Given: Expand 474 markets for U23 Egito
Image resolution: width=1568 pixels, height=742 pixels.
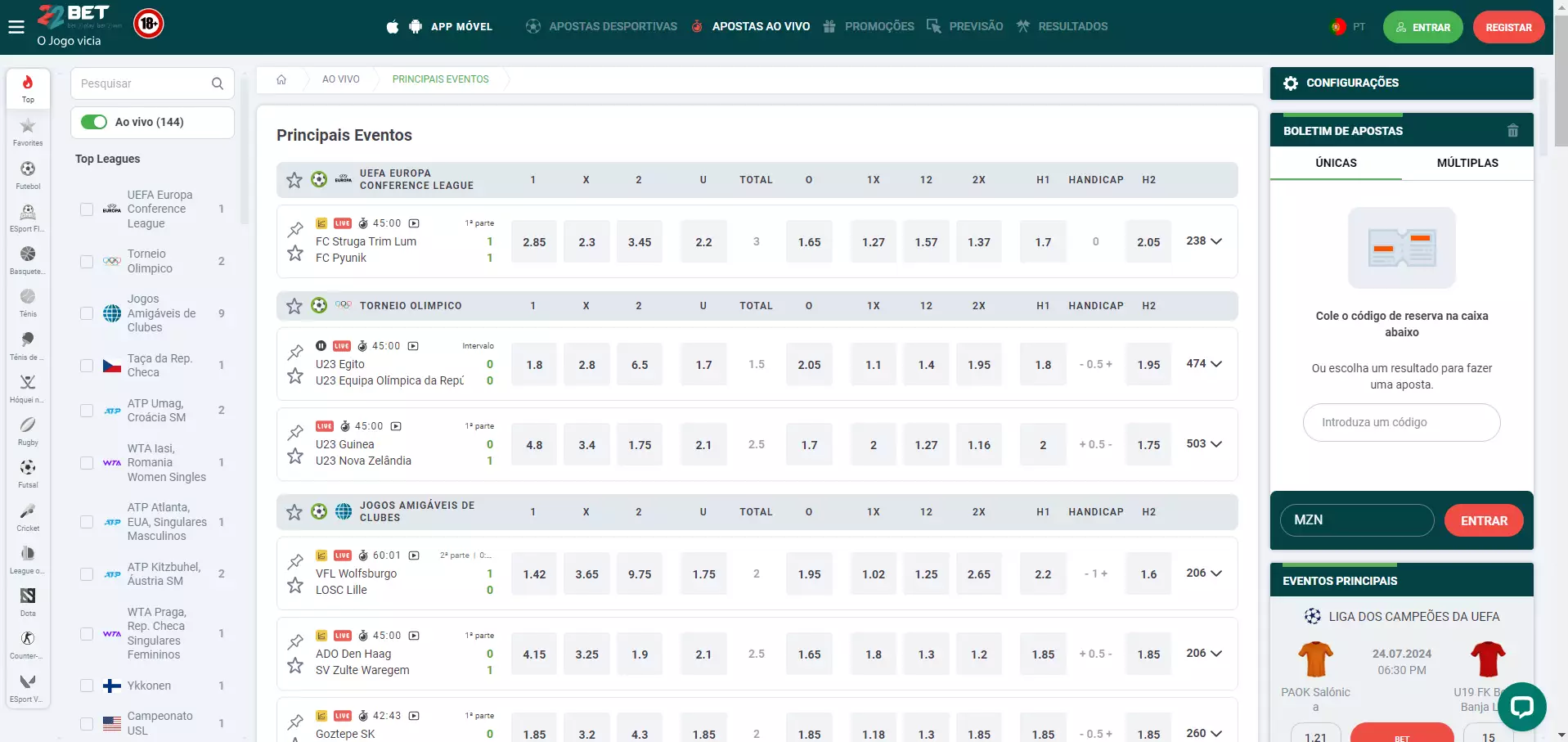Looking at the screenshot, I should (x=1204, y=364).
